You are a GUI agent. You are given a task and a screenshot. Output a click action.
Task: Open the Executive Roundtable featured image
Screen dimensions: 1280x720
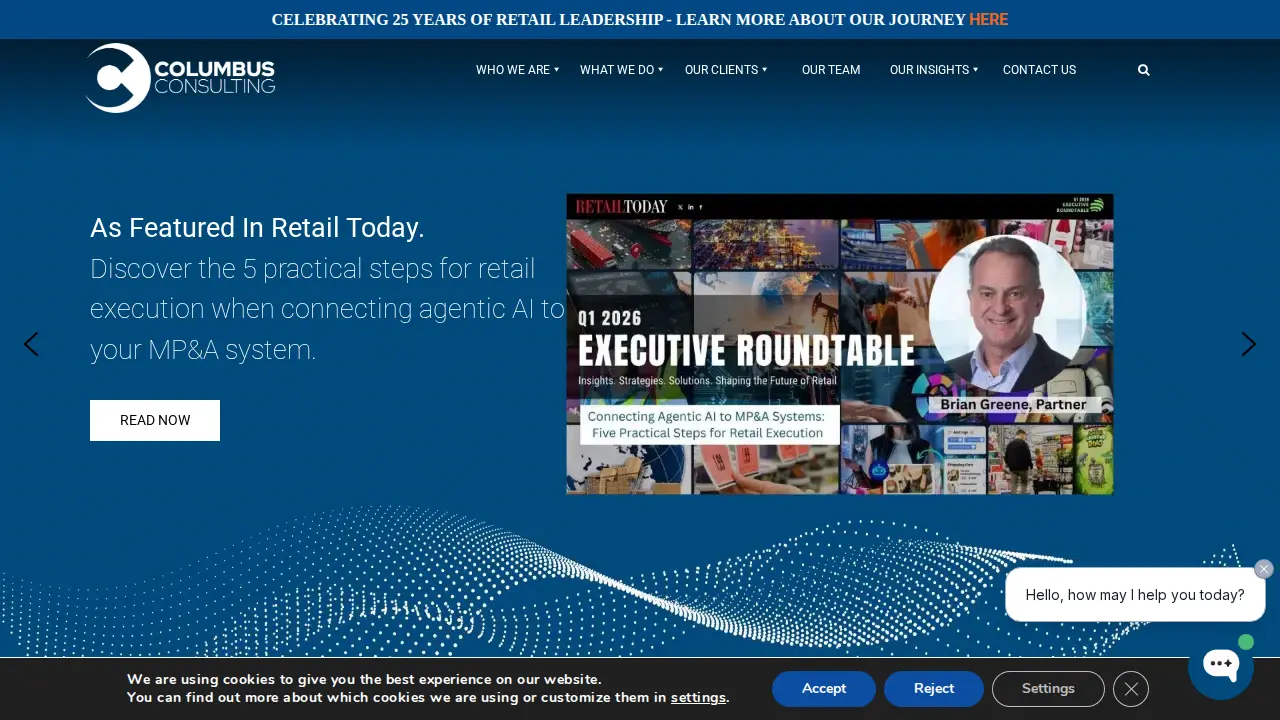coord(840,344)
